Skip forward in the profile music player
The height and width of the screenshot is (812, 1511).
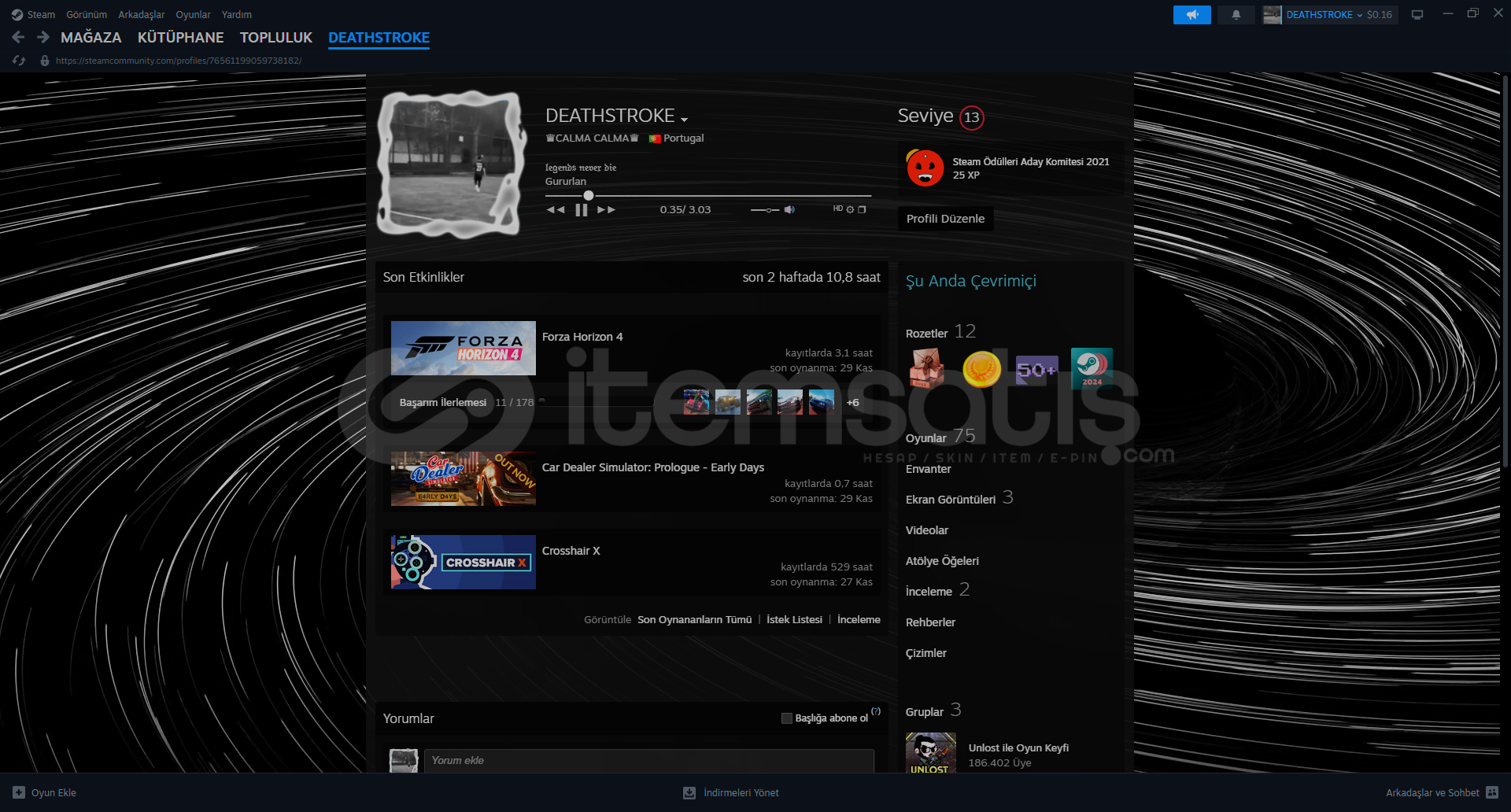[x=606, y=209]
